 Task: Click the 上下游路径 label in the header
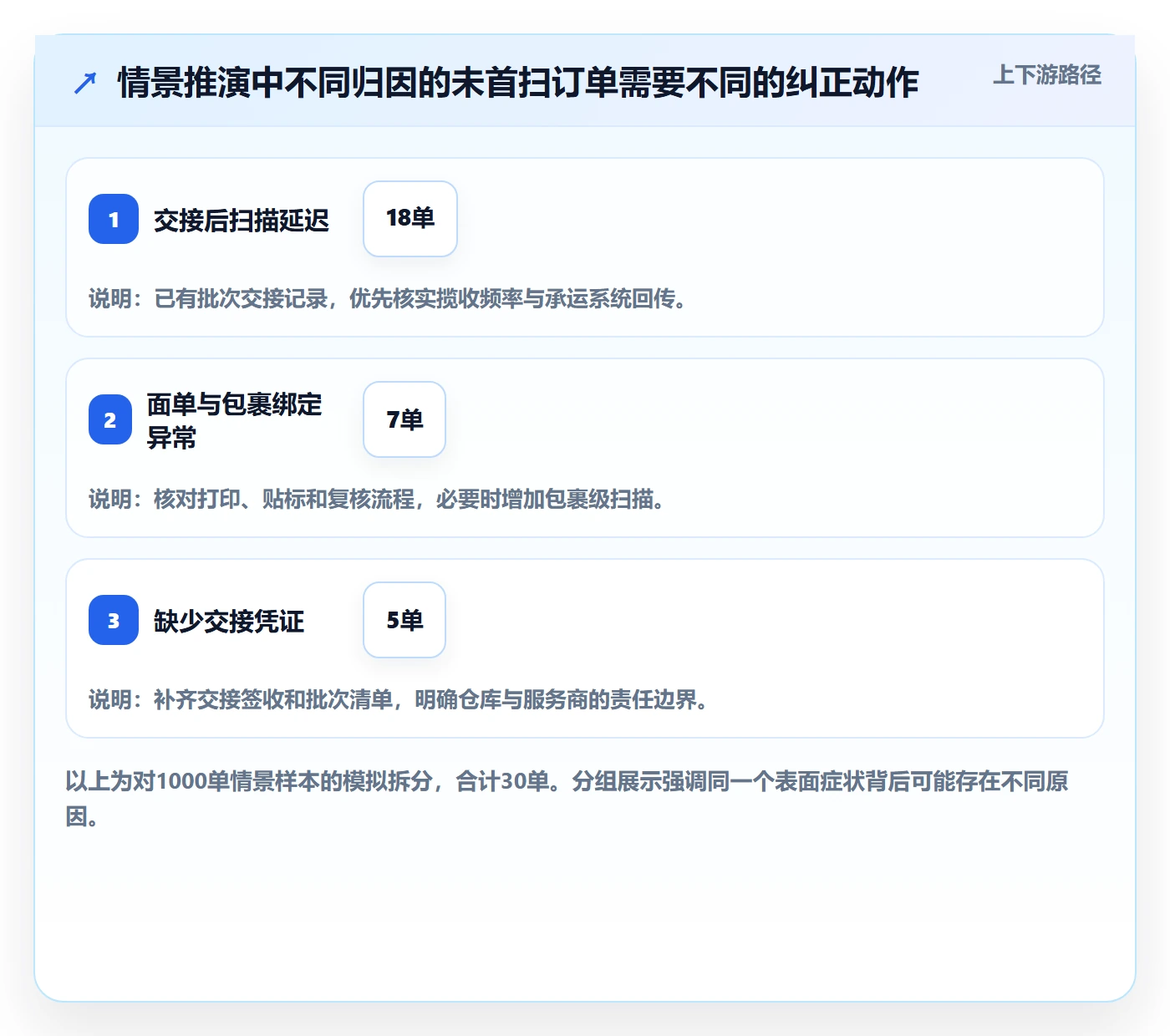pos(1047,75)
